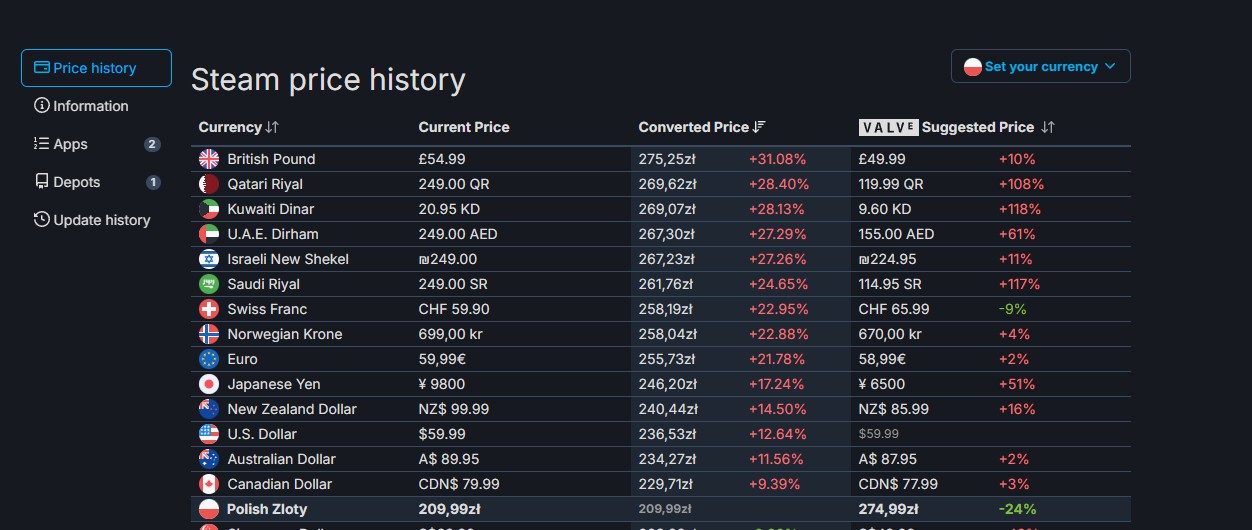Click the Norwegian Krone flag icon
Image resolution: width=1252 pixels, height=530 pixels.
click(209, 334)
